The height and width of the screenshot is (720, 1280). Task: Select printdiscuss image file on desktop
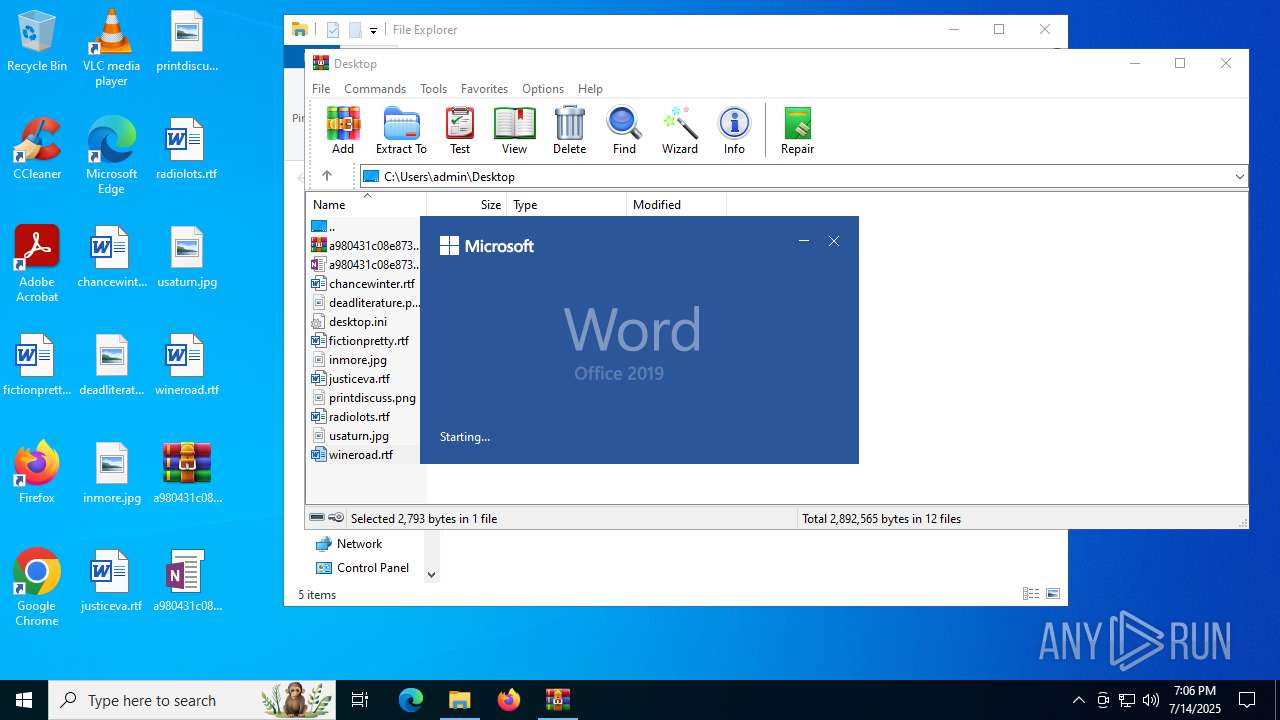coord(187,41)
